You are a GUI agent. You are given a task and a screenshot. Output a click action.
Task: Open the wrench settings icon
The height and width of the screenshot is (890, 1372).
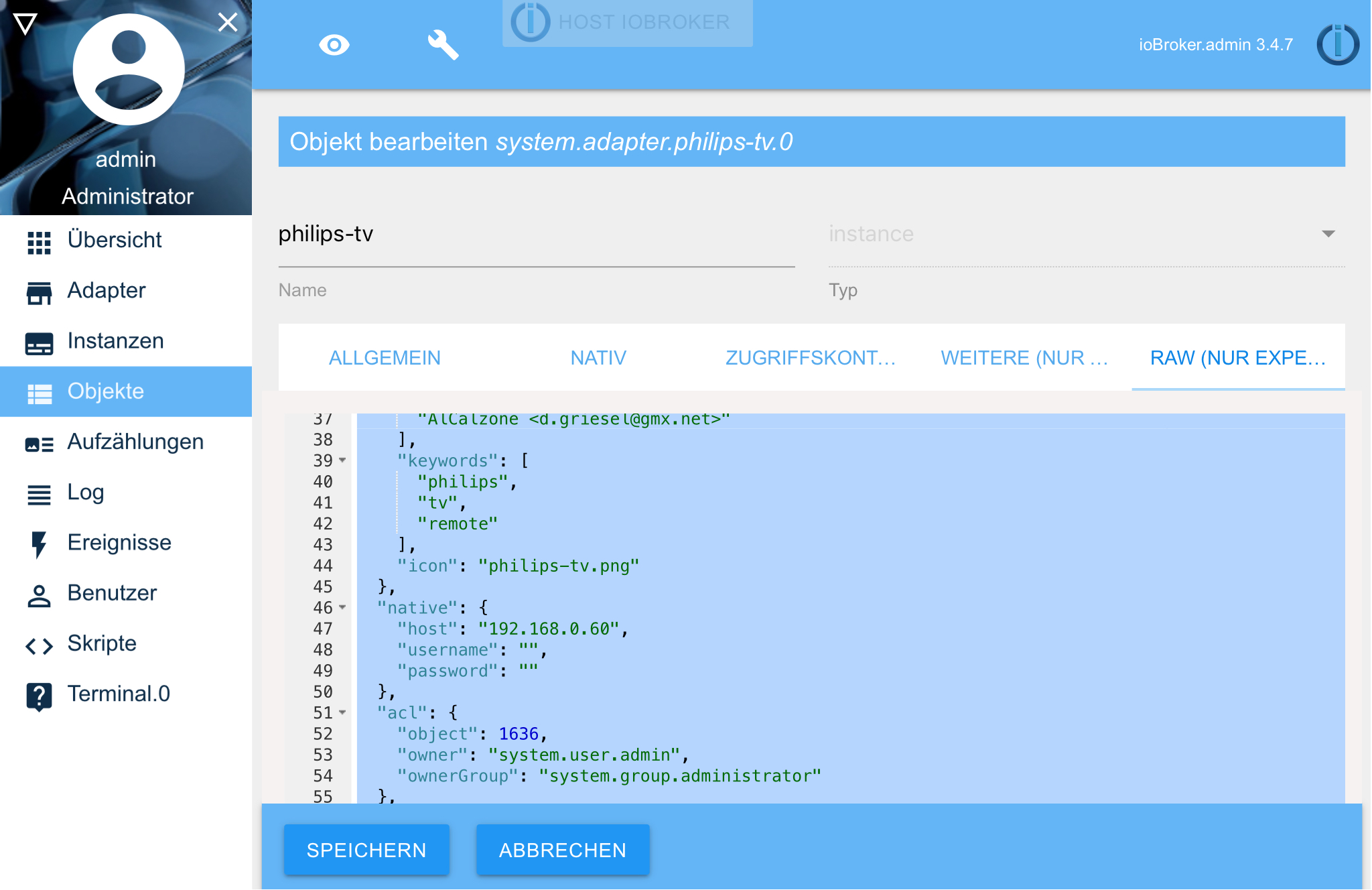tap(443, 45)
